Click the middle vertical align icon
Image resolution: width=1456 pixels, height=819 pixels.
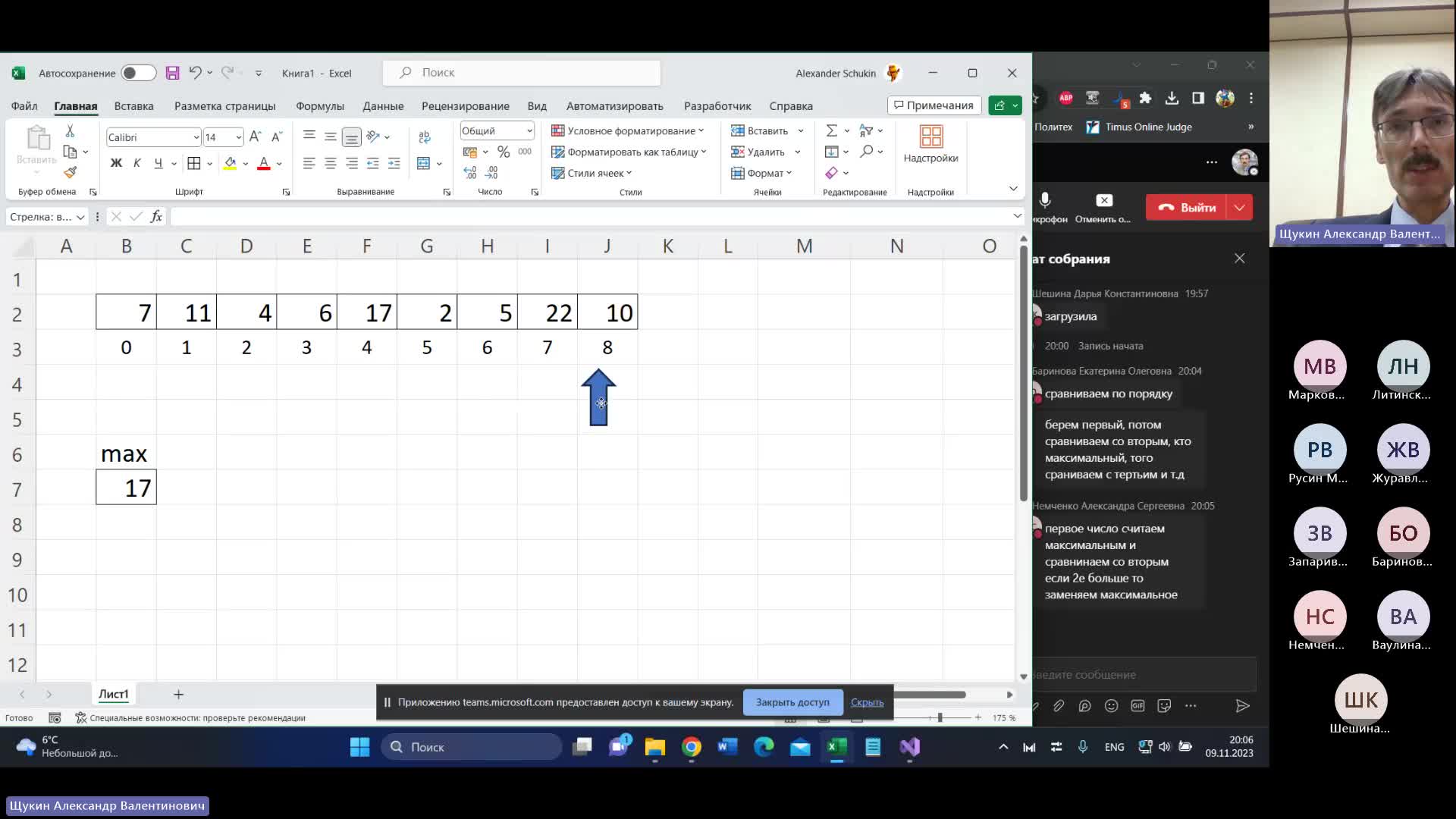(x=330, y=136)
